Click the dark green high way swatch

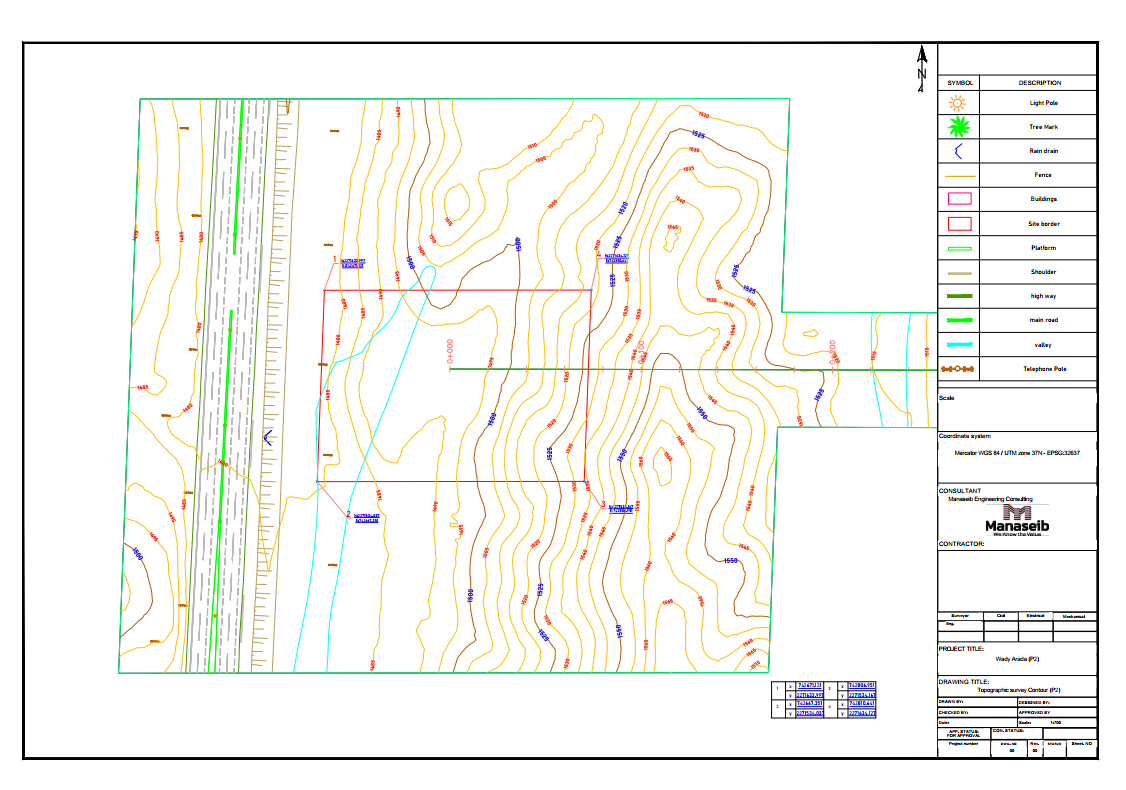[958, 296]
